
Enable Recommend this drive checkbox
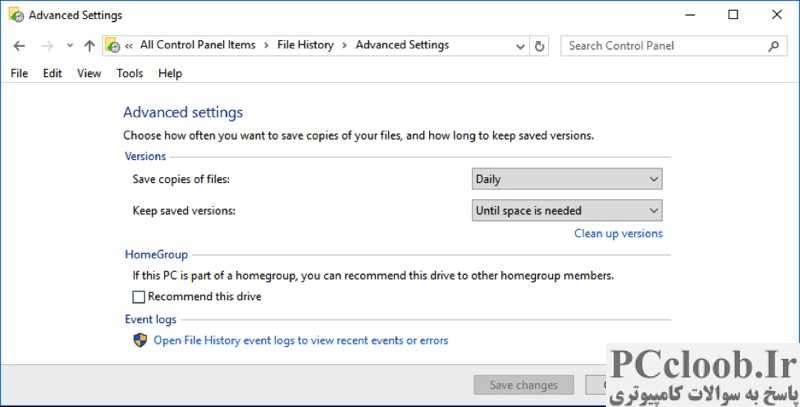coord(139,297)
